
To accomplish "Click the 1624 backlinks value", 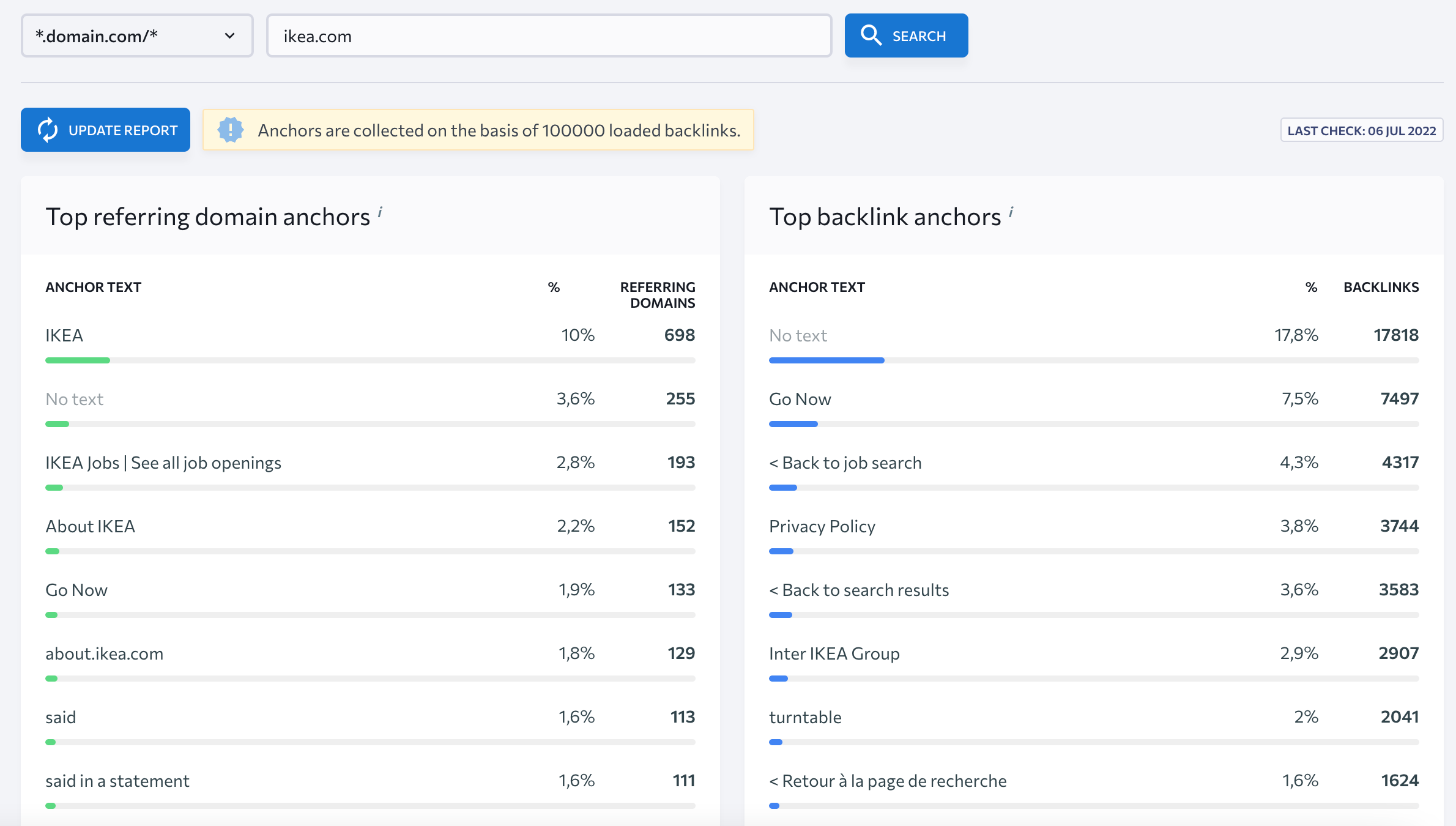I will 1400,780.
